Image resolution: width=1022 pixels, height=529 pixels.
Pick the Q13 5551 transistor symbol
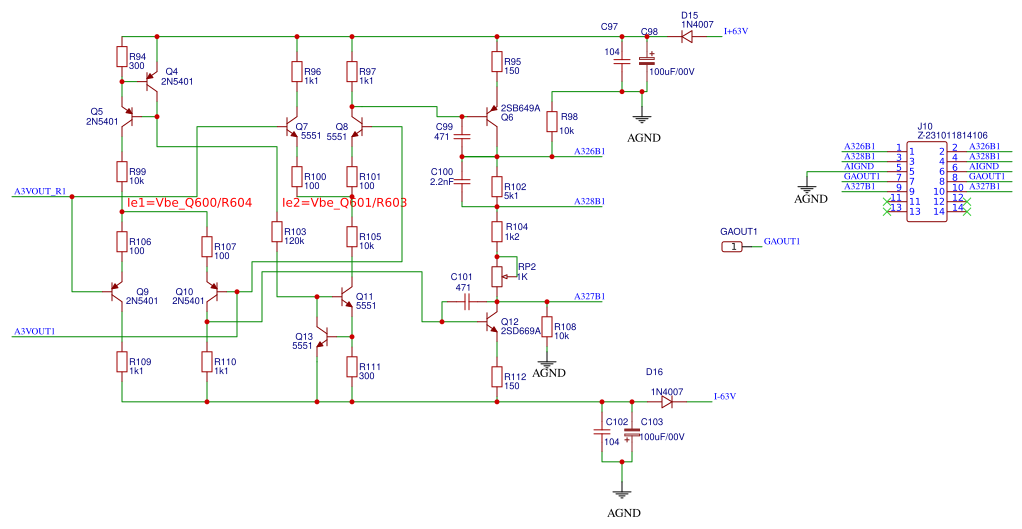pyautogui.click(x=322, y=336)
